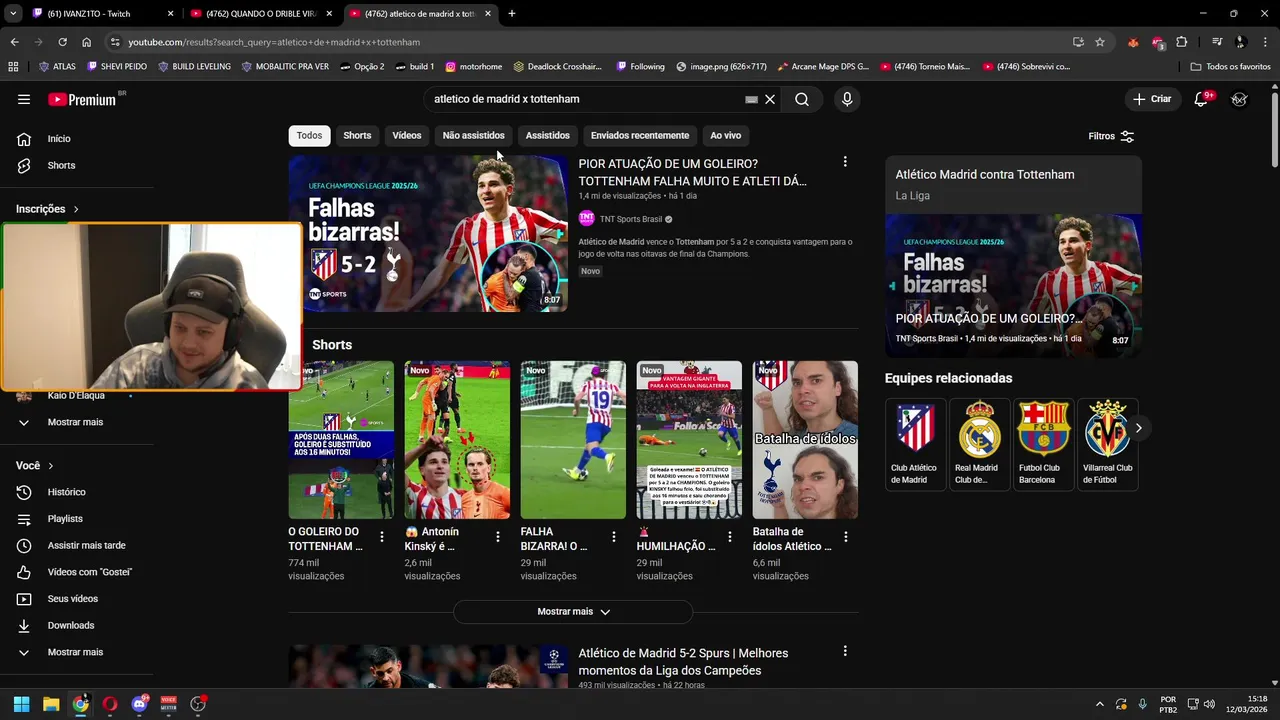
Task: Open the PIOR ATUAÇÃO DE UM GOLEIRO title
Action: (x=693, y=172)
